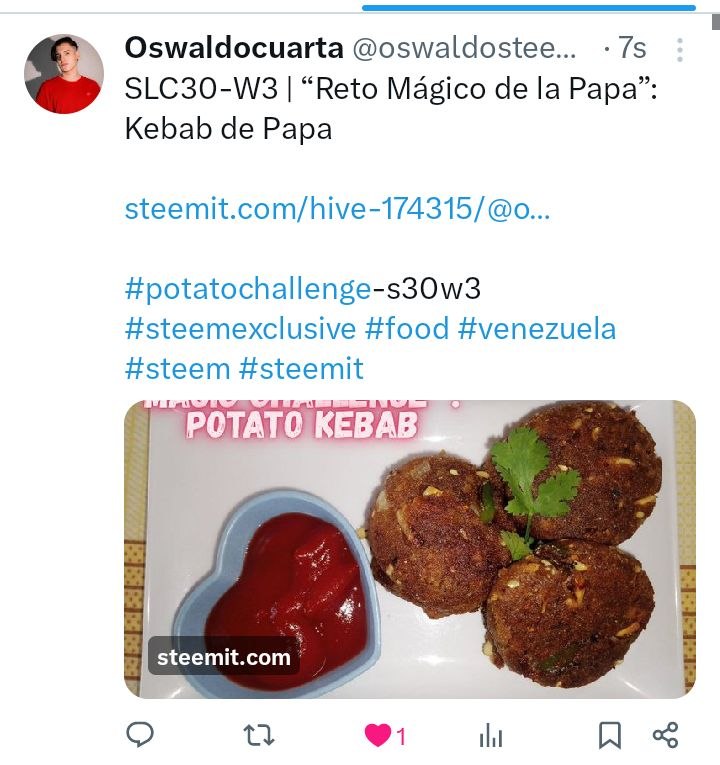Open the @oswaldostee... handle

point(464,48)
